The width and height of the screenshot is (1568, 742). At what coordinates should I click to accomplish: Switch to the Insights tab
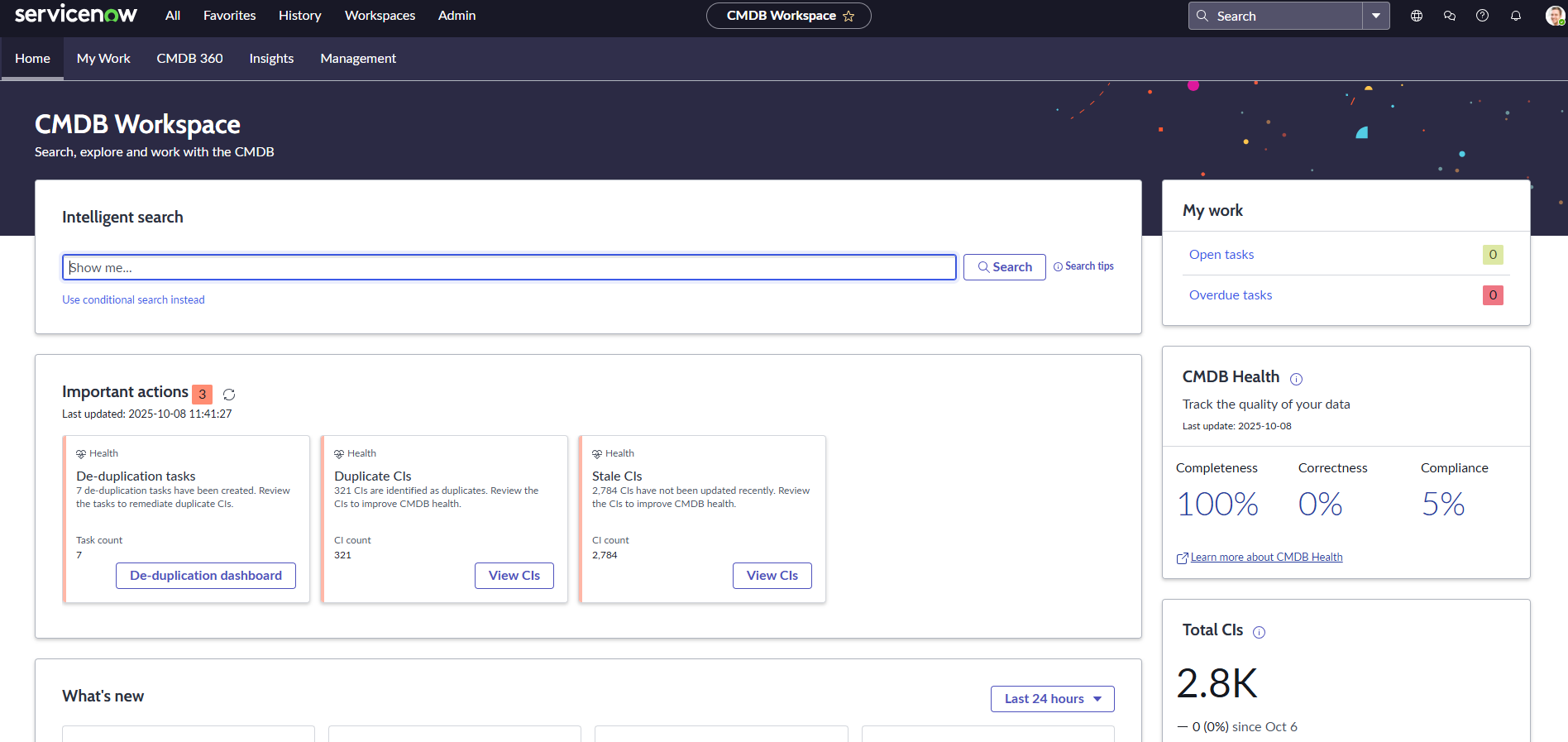coord(271,59)
